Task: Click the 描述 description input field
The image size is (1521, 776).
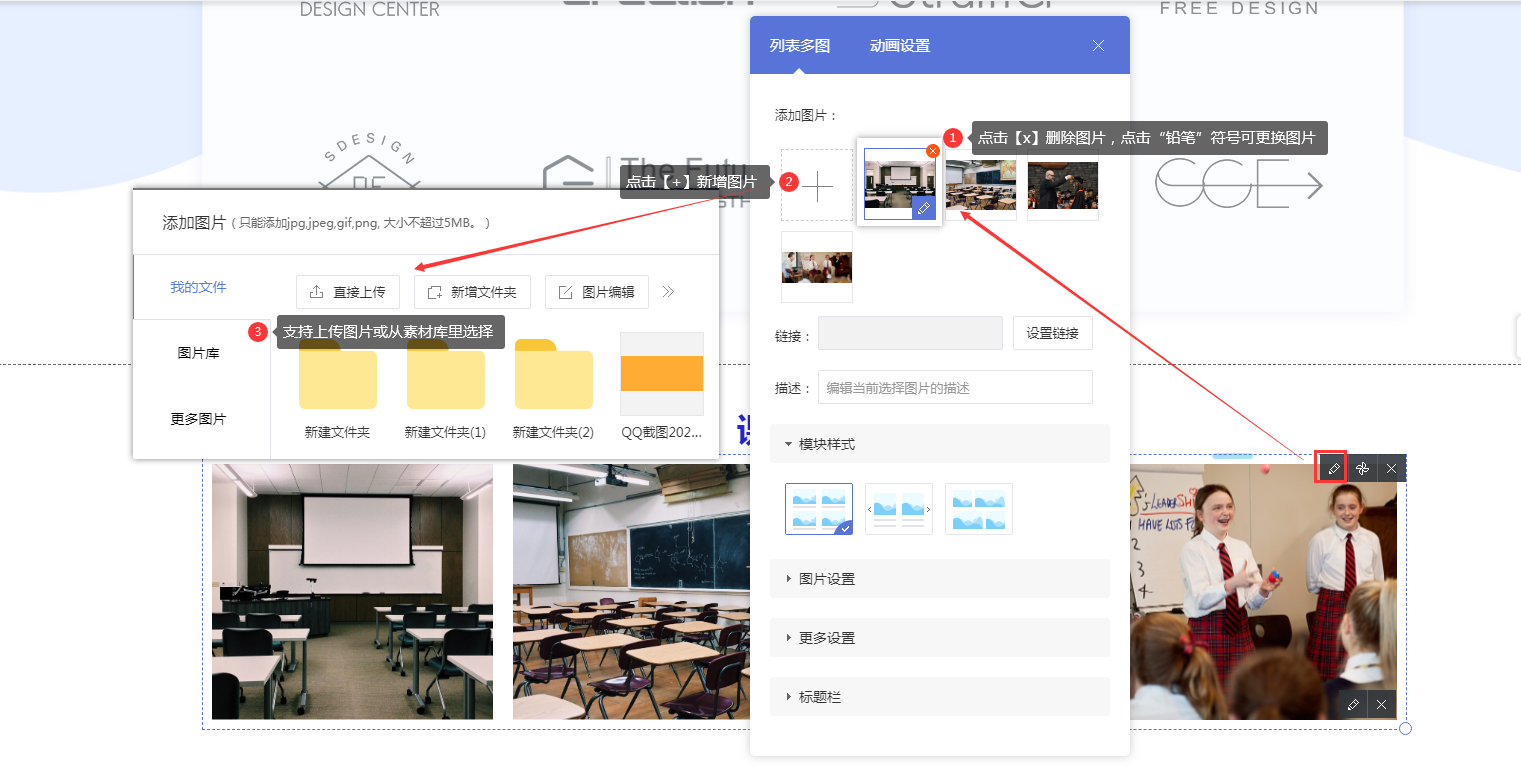Action: (955, 388)
